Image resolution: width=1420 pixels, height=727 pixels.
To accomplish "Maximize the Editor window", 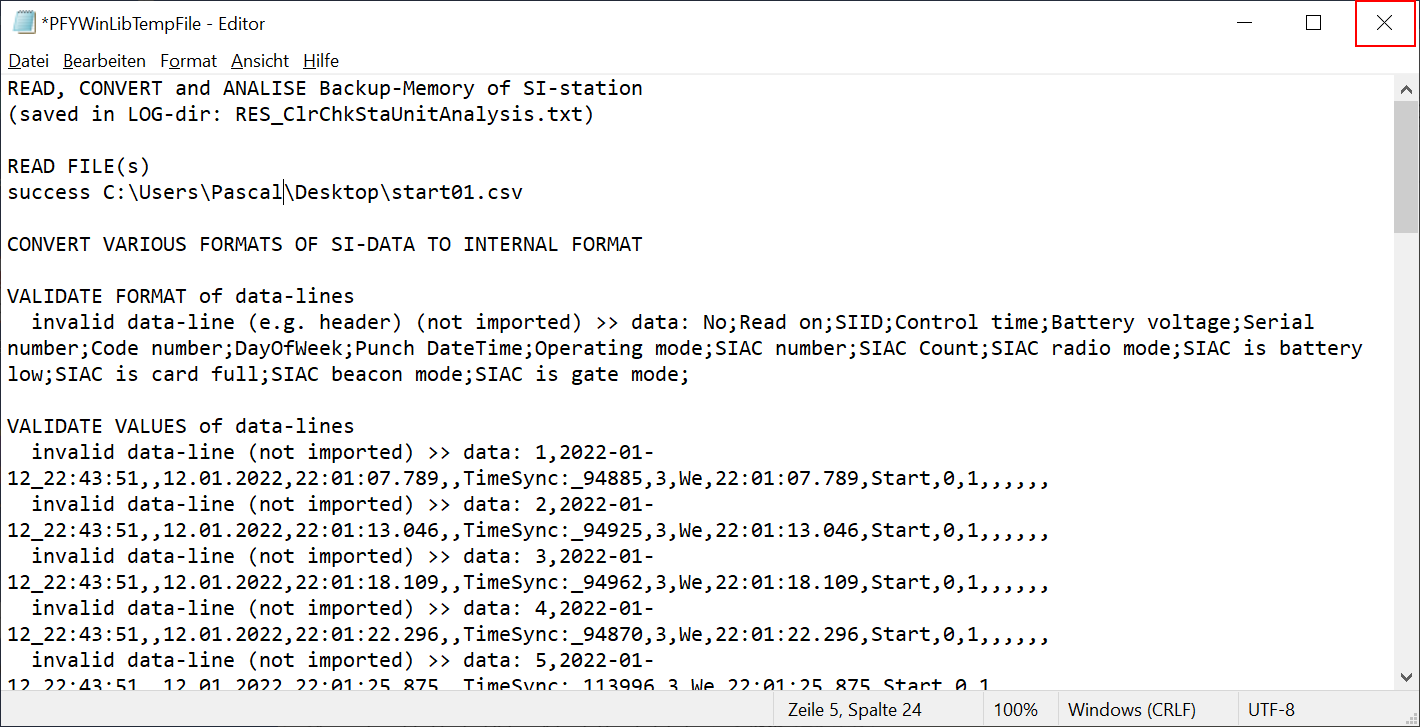I will pos(1314,23).
